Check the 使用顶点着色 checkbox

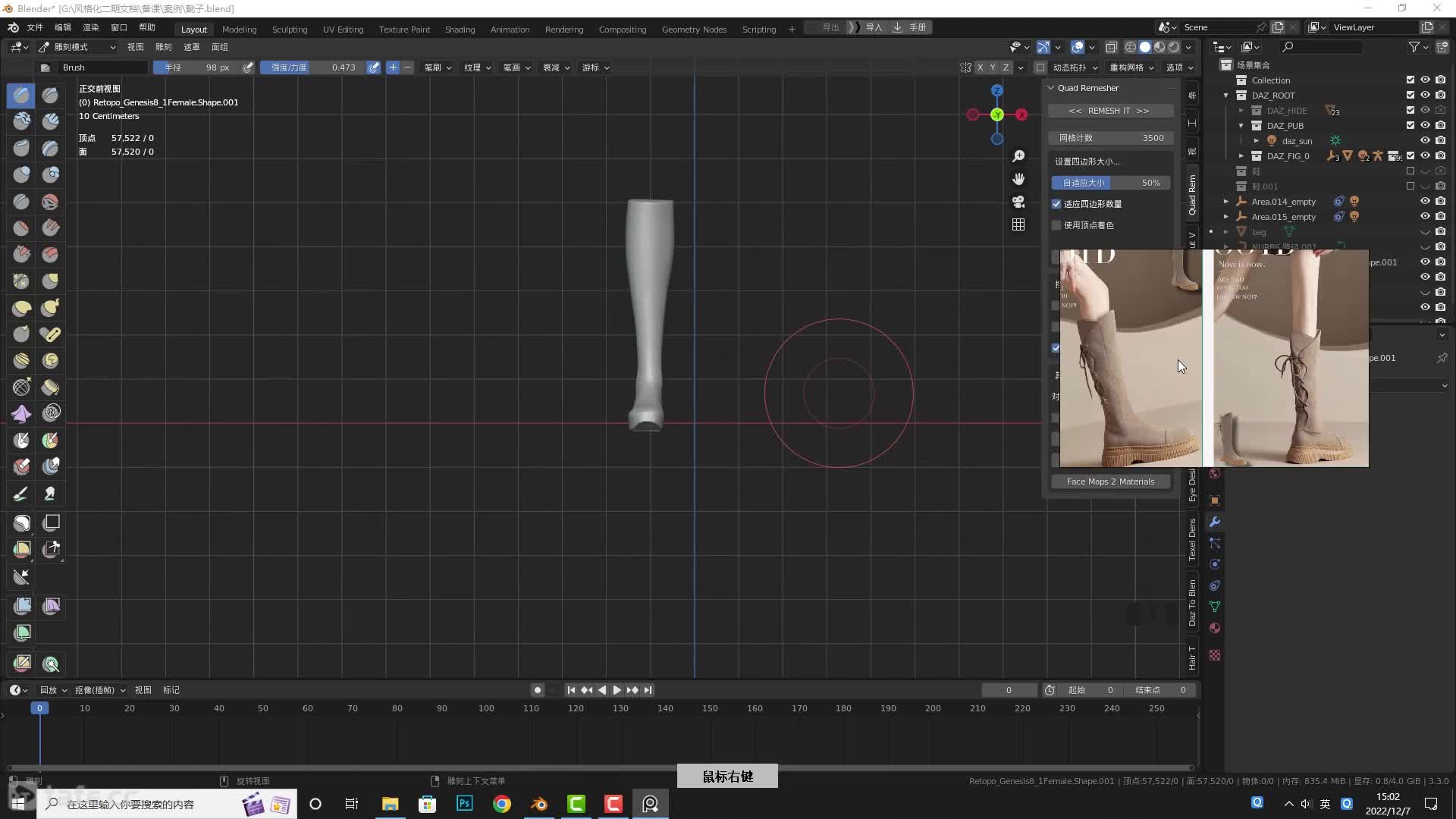point(1056,225)
